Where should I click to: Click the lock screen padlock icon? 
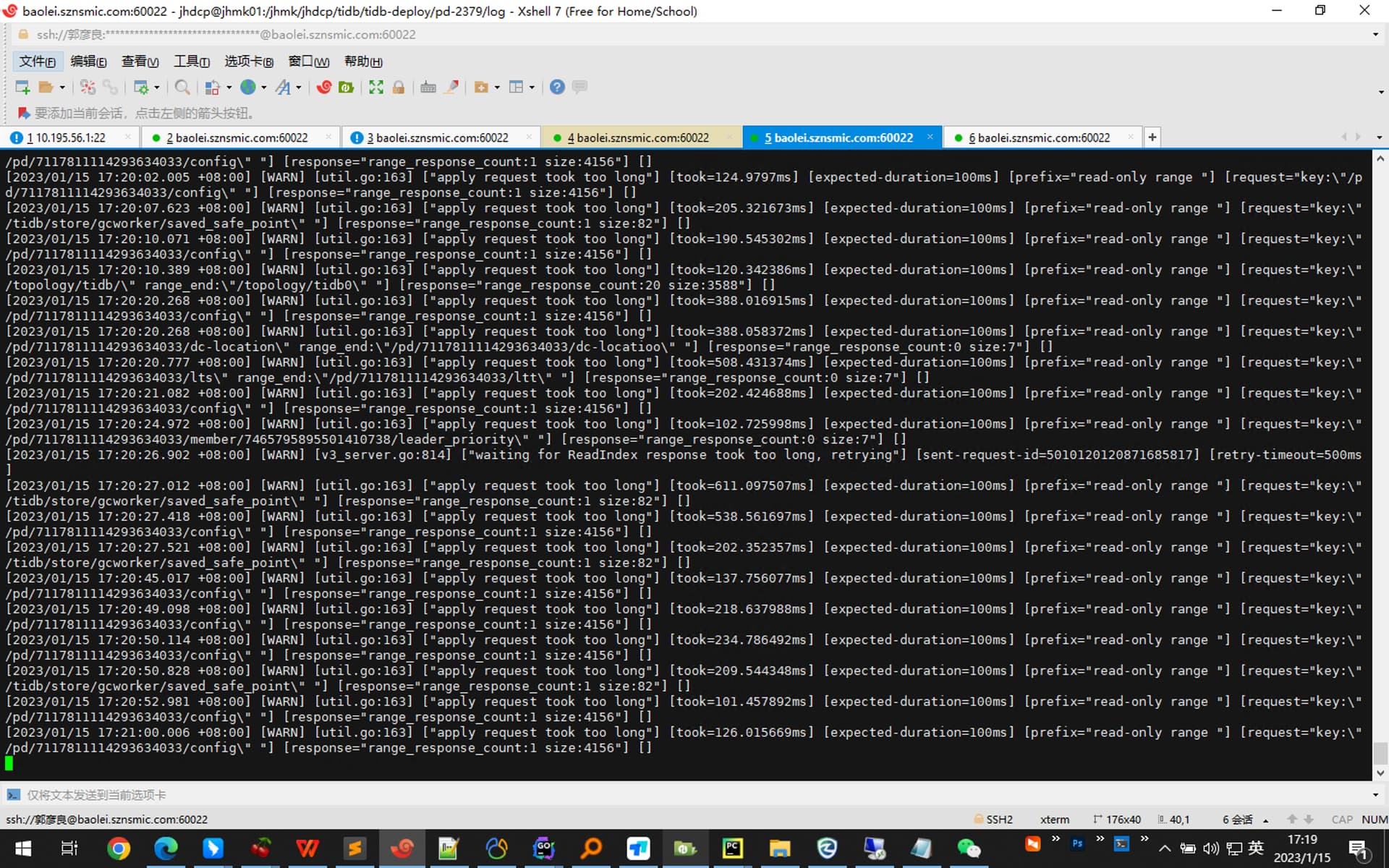[399, 88]
